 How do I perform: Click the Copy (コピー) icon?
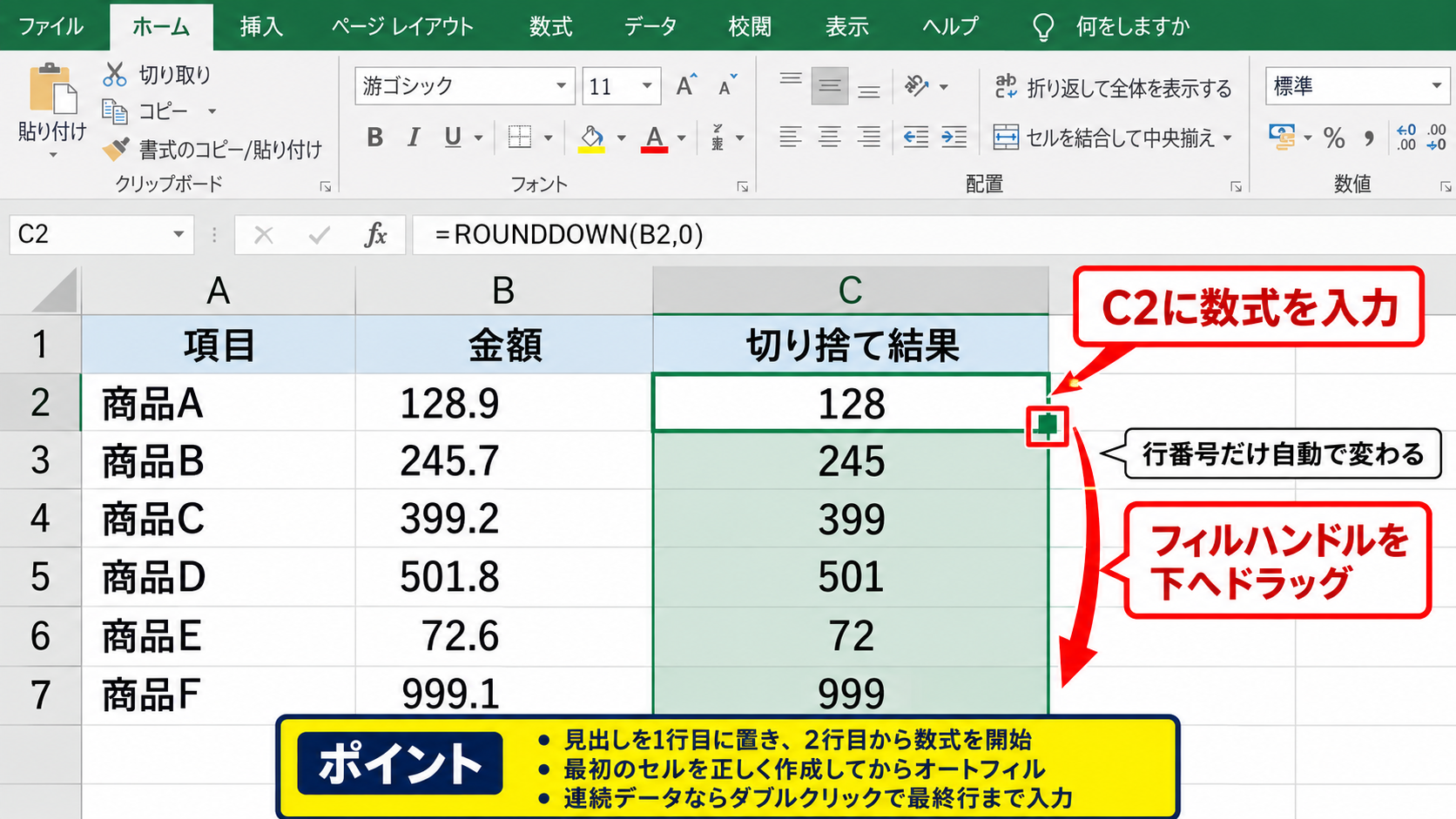pyautogui.click(x=115, y=111)
